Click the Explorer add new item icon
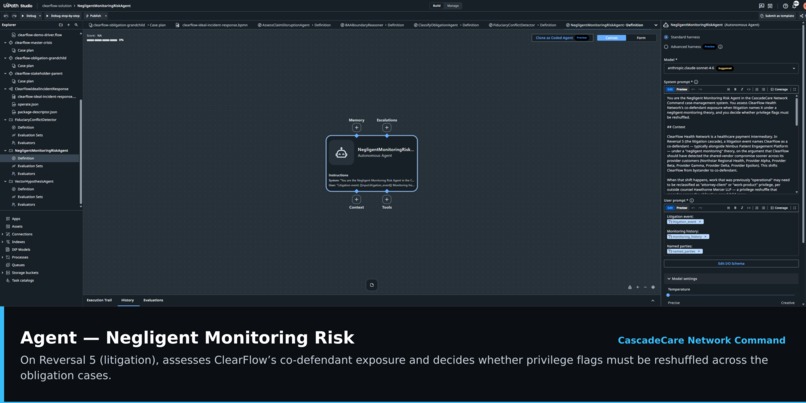 (x=68, y=25)
